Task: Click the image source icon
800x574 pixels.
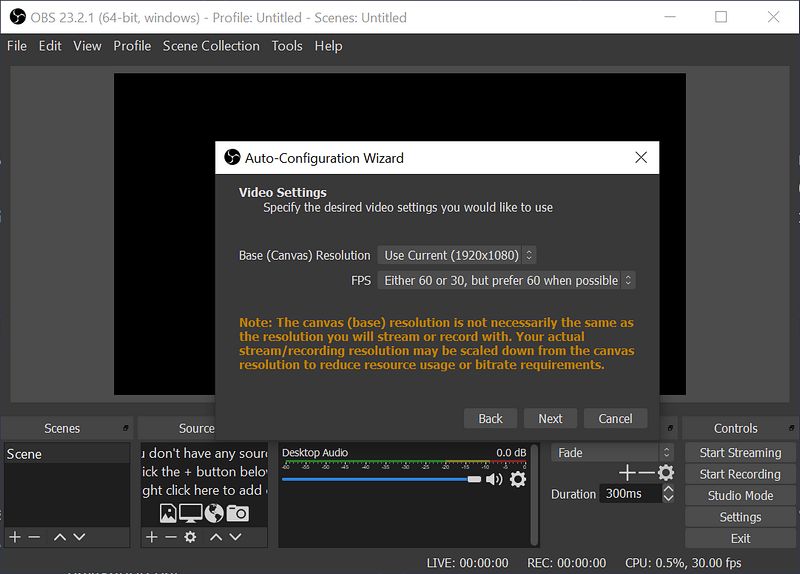Action: pyautogui.click(x=168, y=513)
